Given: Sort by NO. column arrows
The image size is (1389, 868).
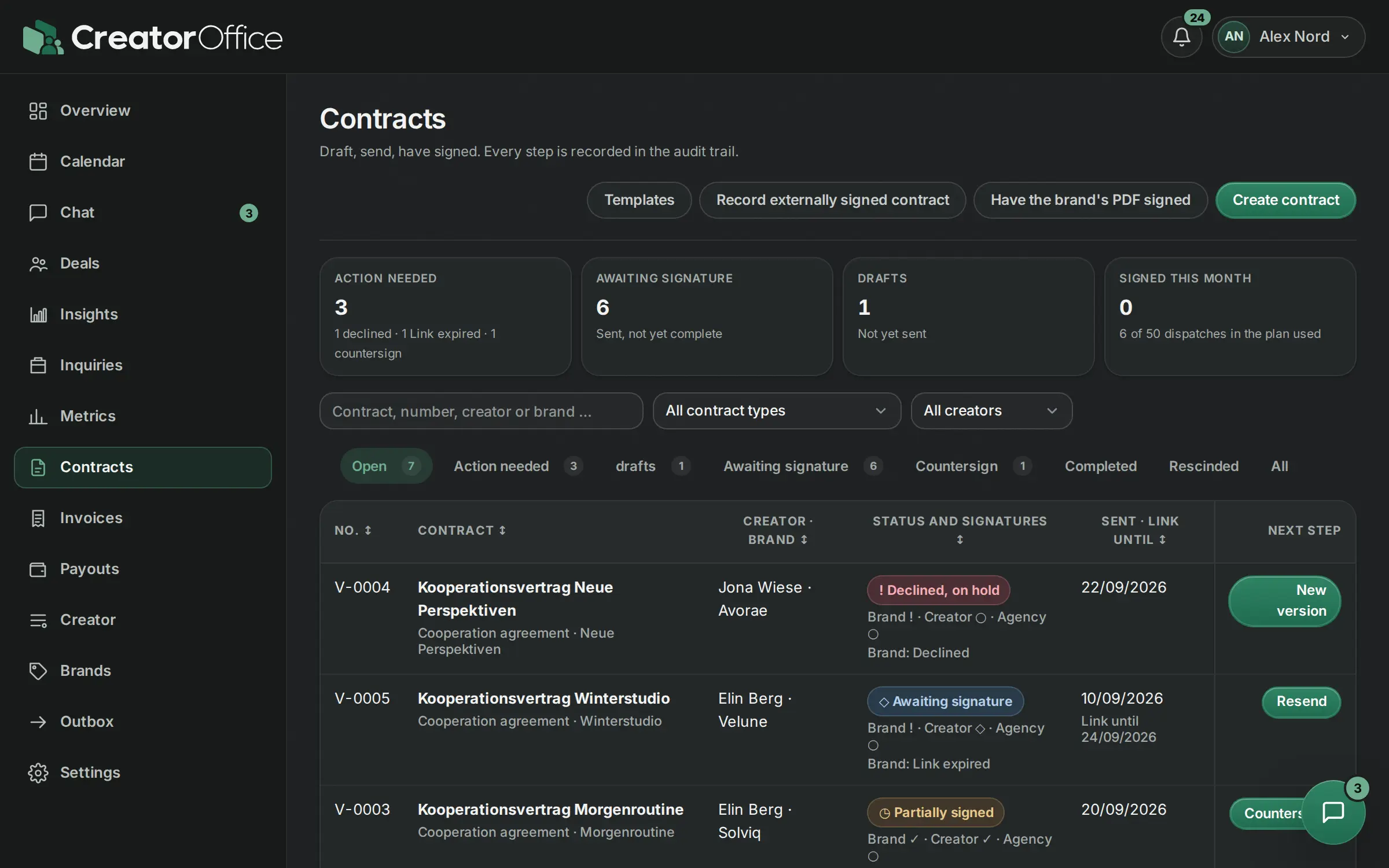Looking at the screenshot, I should click(x=368, y=530).
